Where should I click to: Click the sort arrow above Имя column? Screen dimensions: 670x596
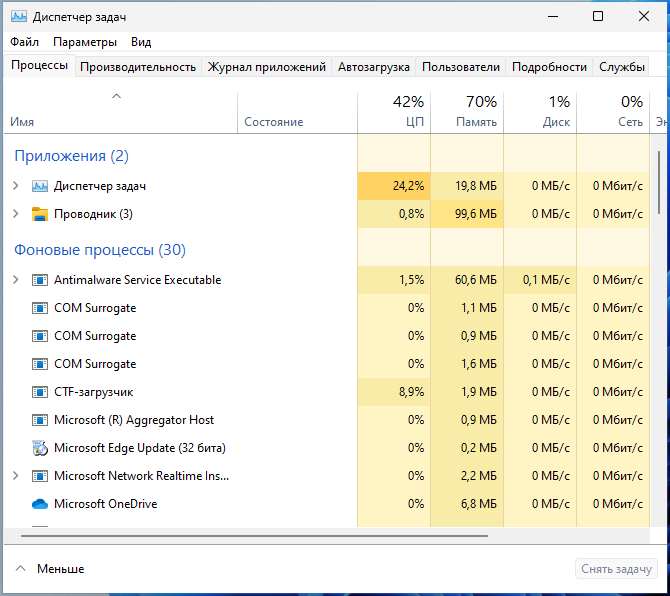[x=116, y=97]
